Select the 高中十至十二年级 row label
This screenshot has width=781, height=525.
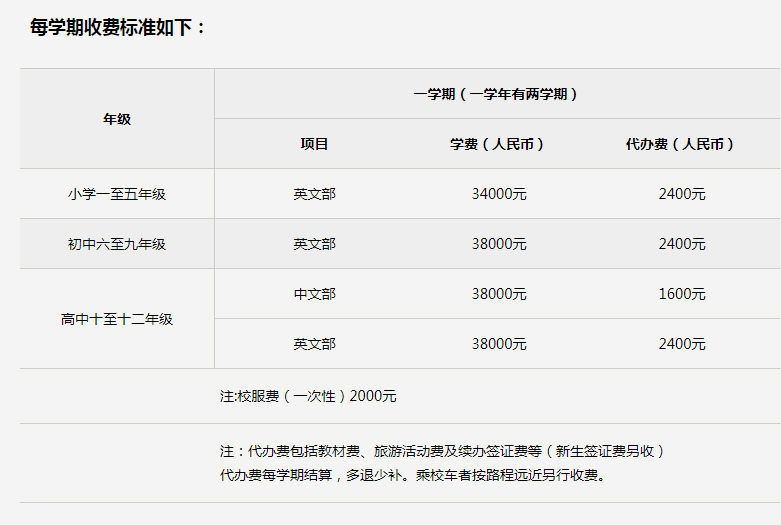117,319
